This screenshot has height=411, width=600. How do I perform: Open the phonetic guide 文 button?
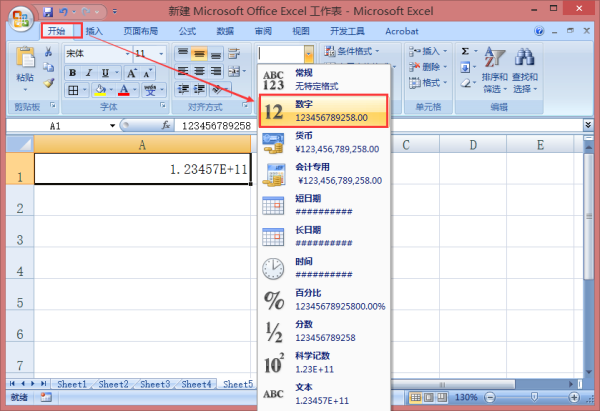point(150,90)
